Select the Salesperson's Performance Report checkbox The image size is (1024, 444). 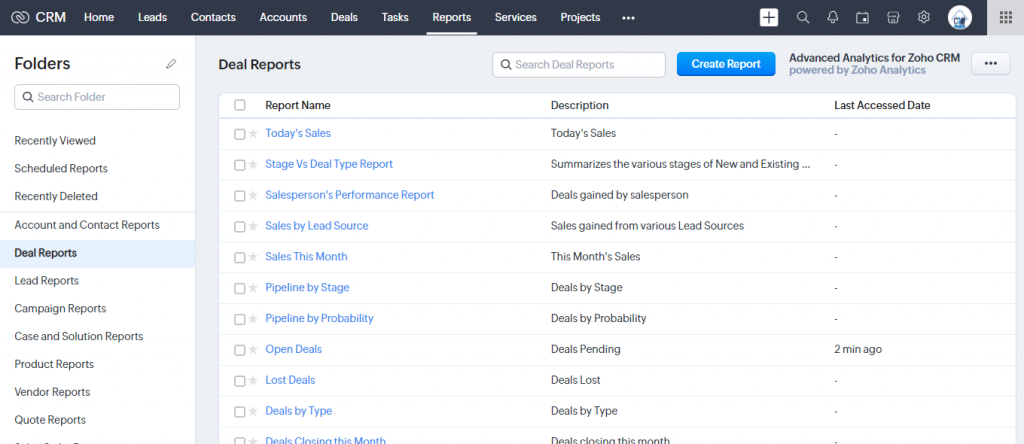click(240, 195)
